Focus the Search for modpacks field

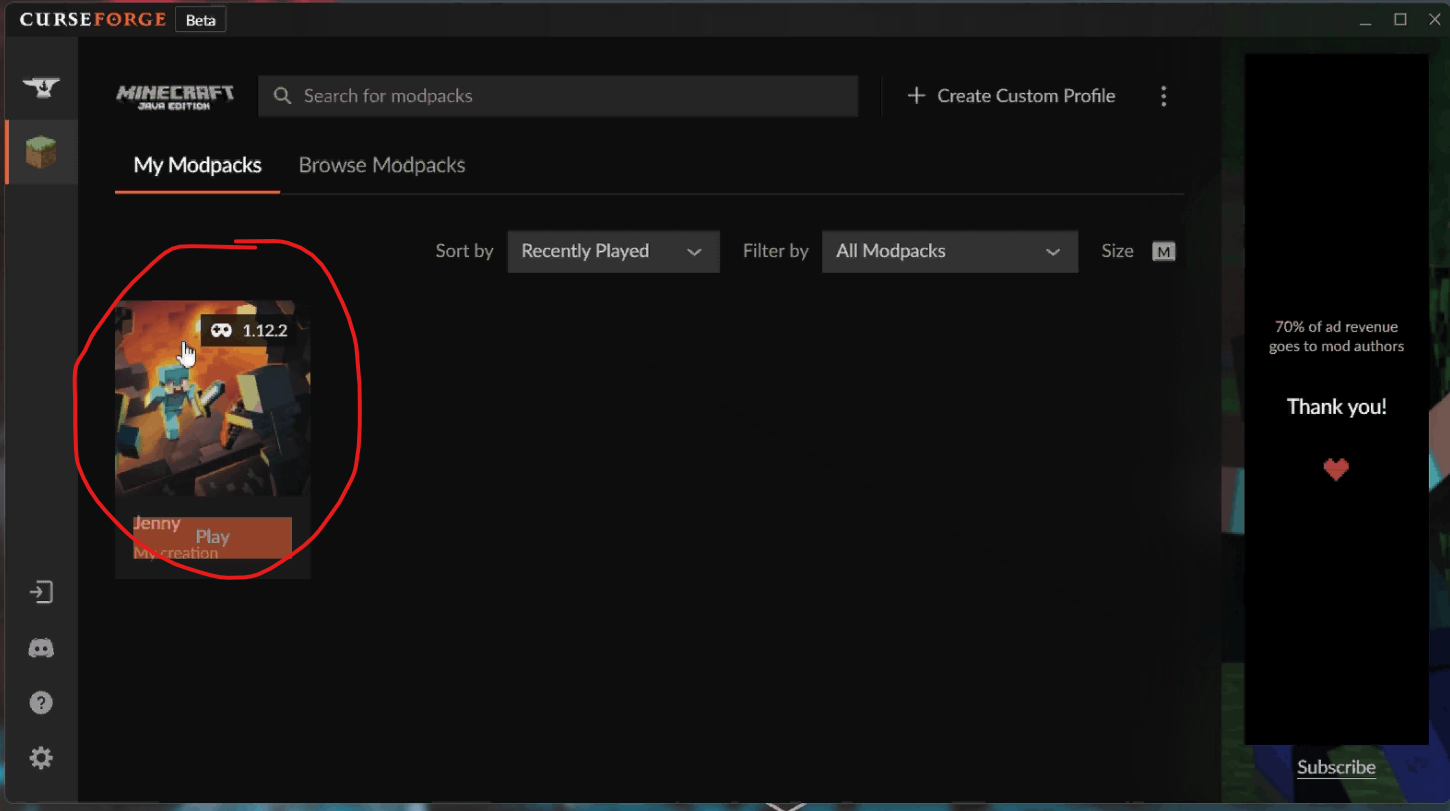558,96
